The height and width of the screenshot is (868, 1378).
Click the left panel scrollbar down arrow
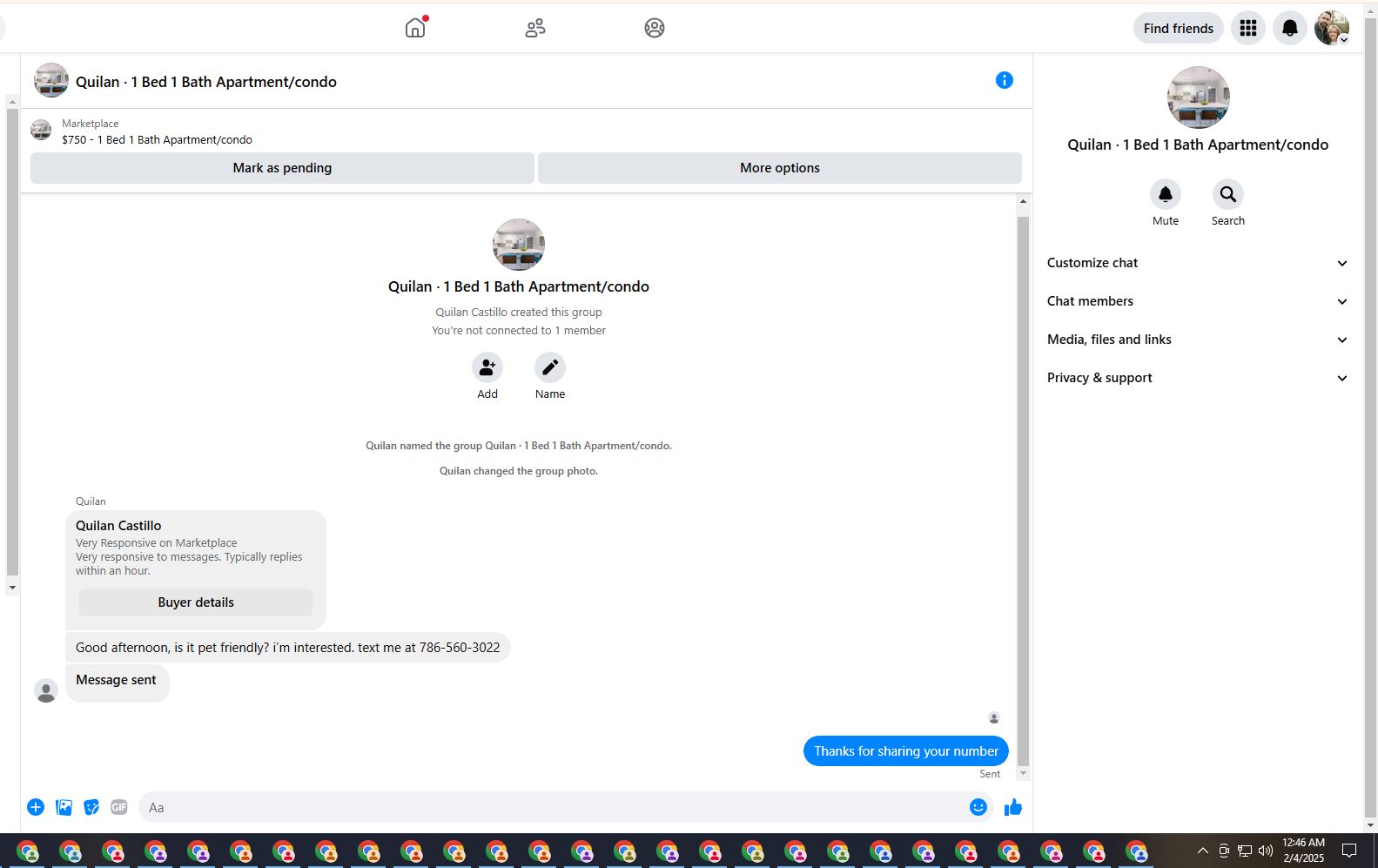point(12,588)
